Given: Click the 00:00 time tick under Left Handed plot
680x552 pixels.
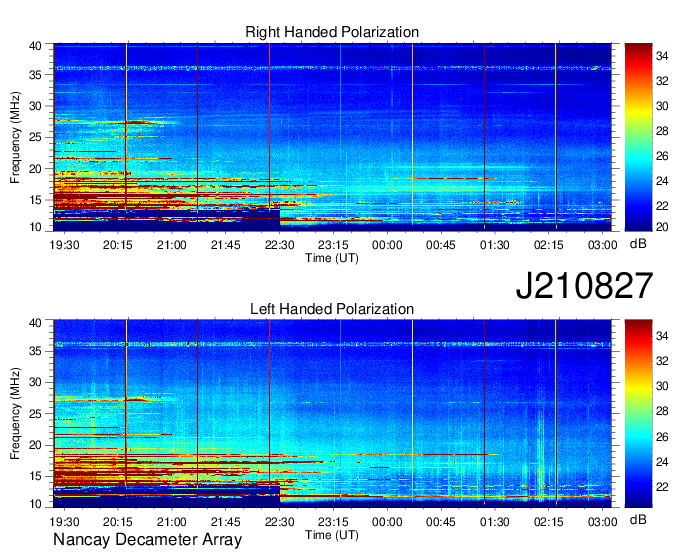Looking at the screenshot, I should (387, 522).
